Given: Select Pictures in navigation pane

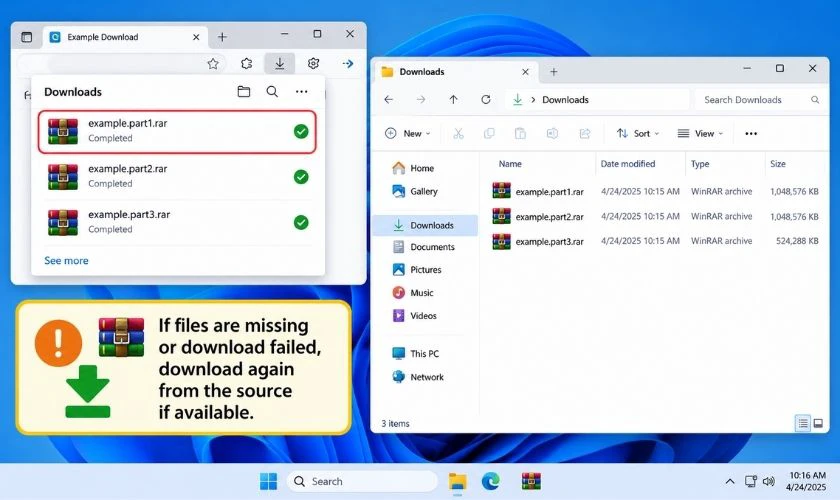Looking at the screenshot, I should (x=425, y=270).
